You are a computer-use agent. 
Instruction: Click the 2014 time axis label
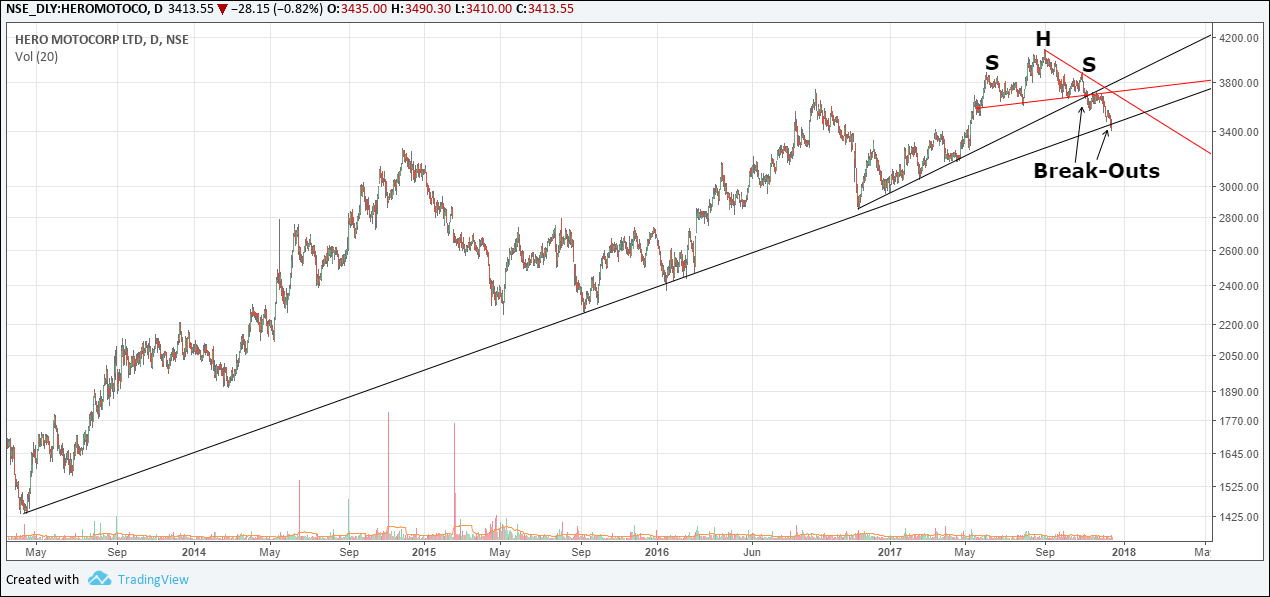pos(194,551)
